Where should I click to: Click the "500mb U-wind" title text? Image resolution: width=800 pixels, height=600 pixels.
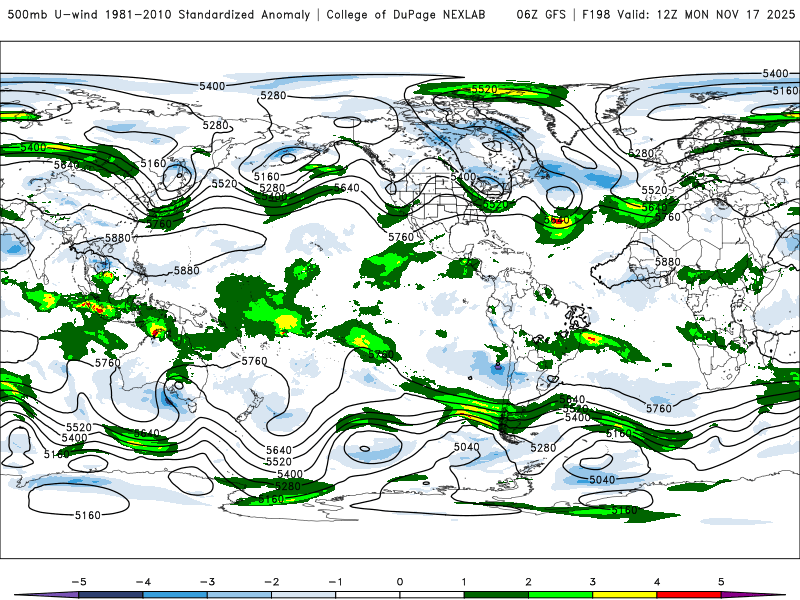(x=53, y=14)
